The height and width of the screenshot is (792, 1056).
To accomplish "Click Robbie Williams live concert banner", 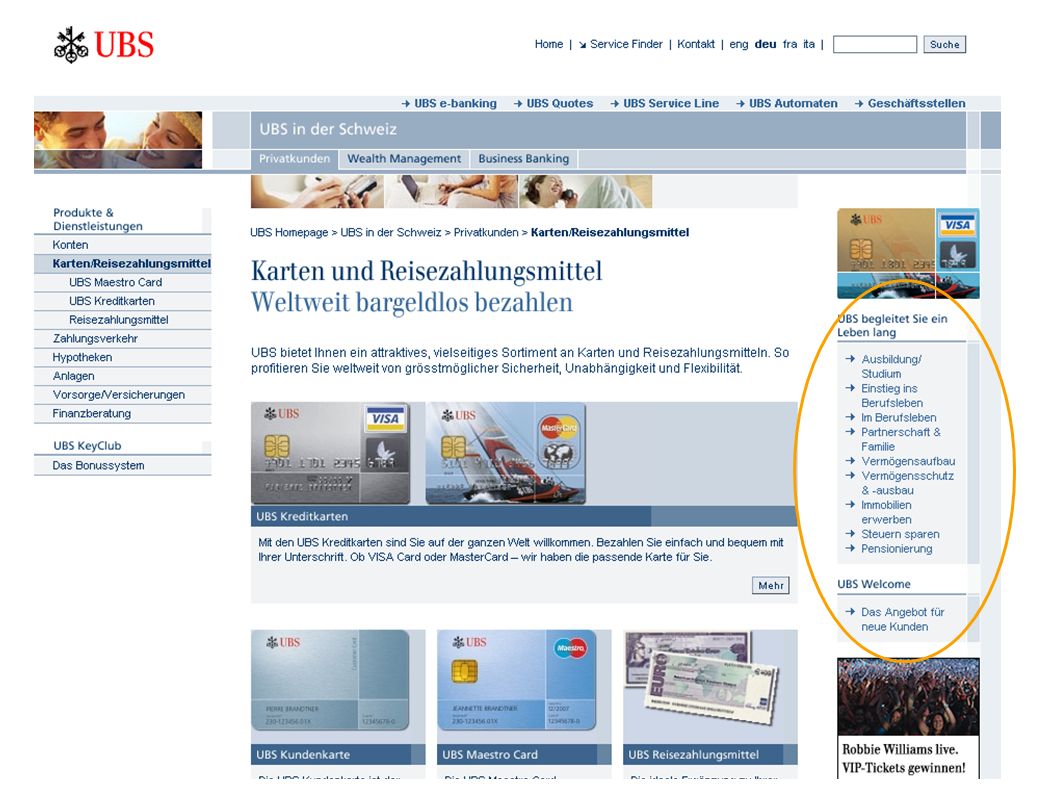I will (908, 718).
